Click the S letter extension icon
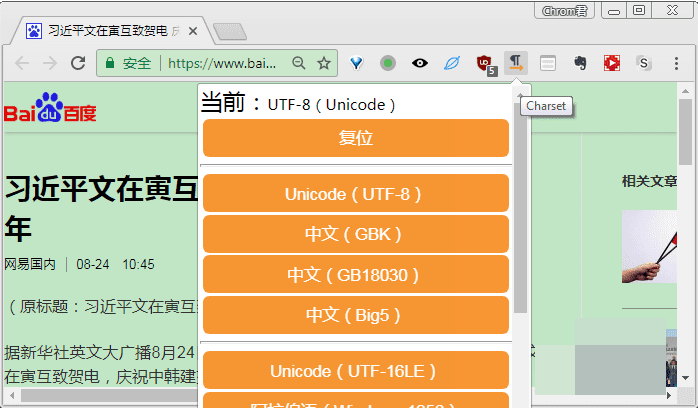 click(644, 63)
